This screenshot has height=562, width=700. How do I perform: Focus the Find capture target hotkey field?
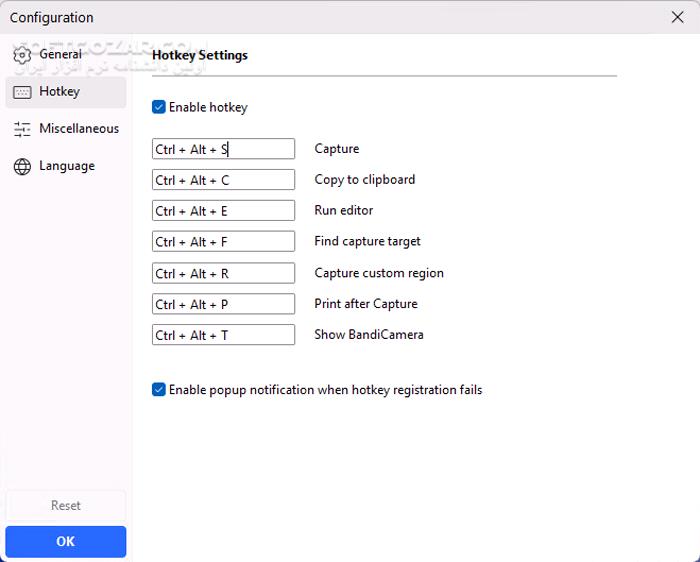click(223, 242)
